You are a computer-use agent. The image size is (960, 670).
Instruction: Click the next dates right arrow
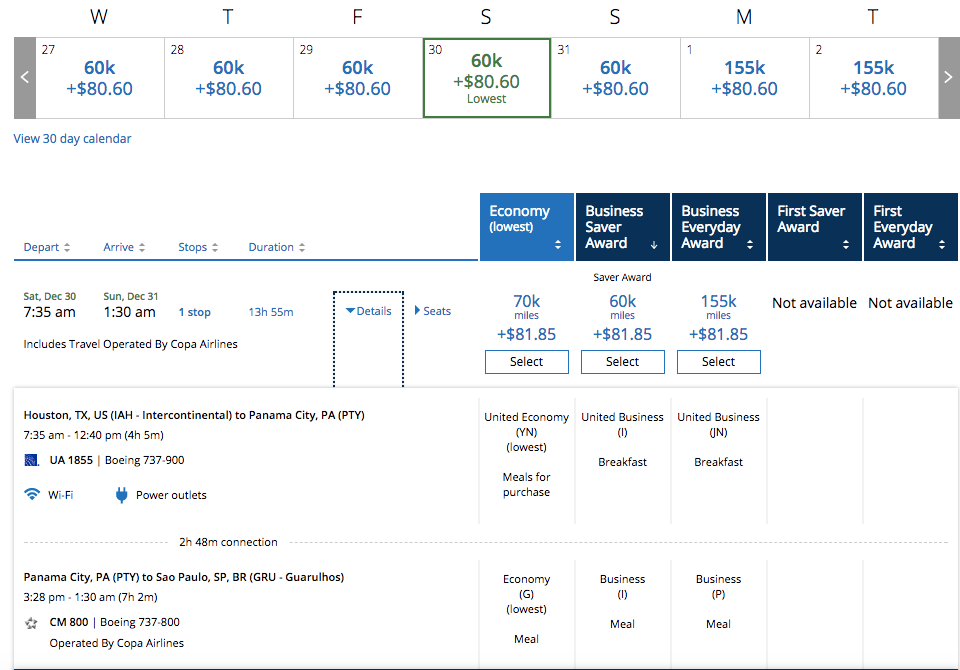coord(948,78)
